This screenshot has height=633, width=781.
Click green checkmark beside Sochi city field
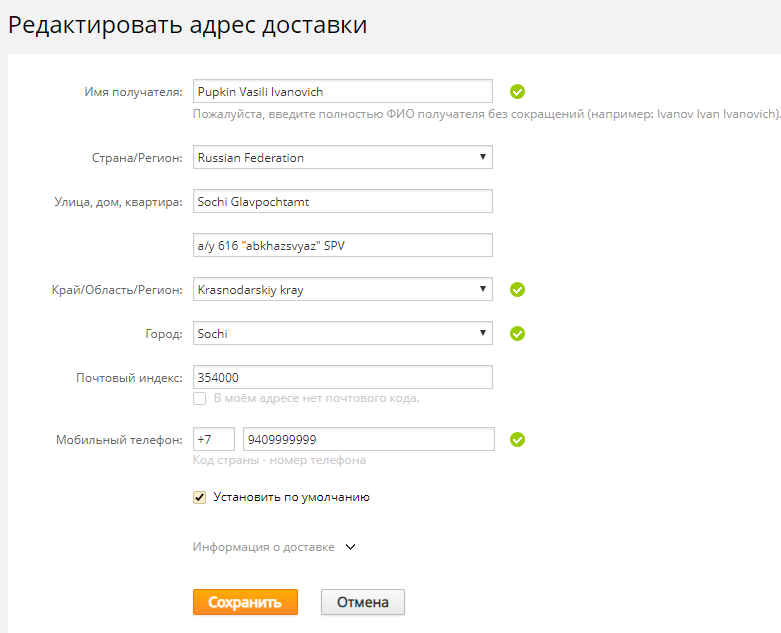[517, 334]
